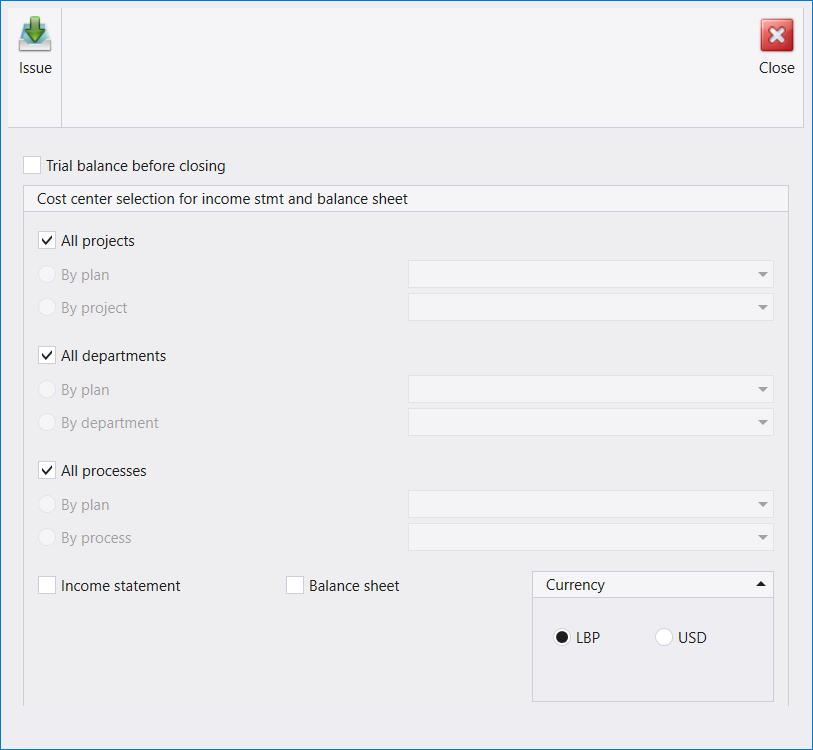Click the Close label text

coord(776,68)
